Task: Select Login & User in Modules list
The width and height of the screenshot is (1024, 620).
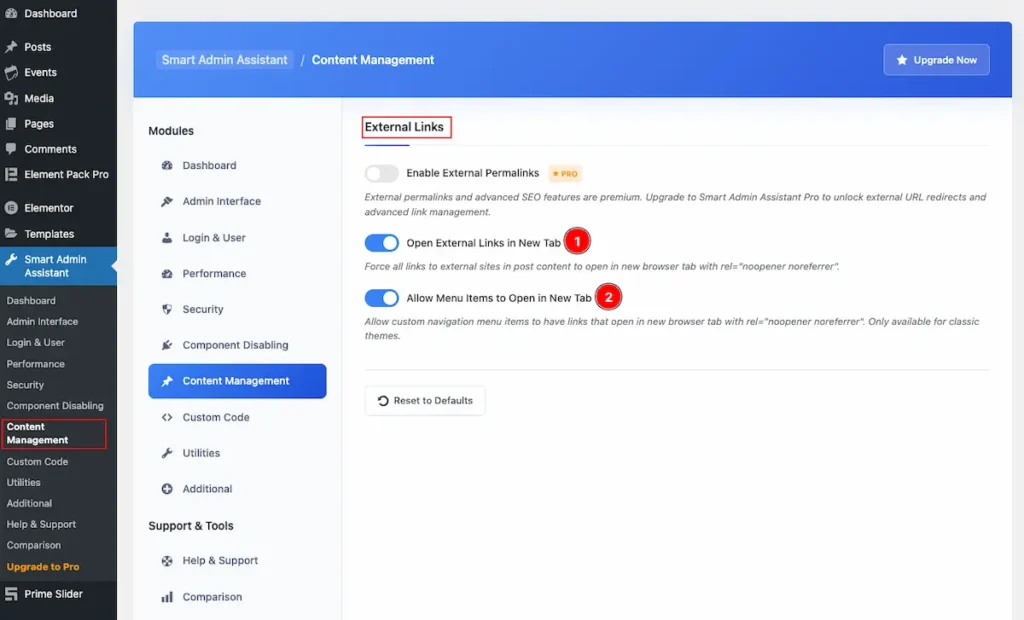Action: (237, 238)
